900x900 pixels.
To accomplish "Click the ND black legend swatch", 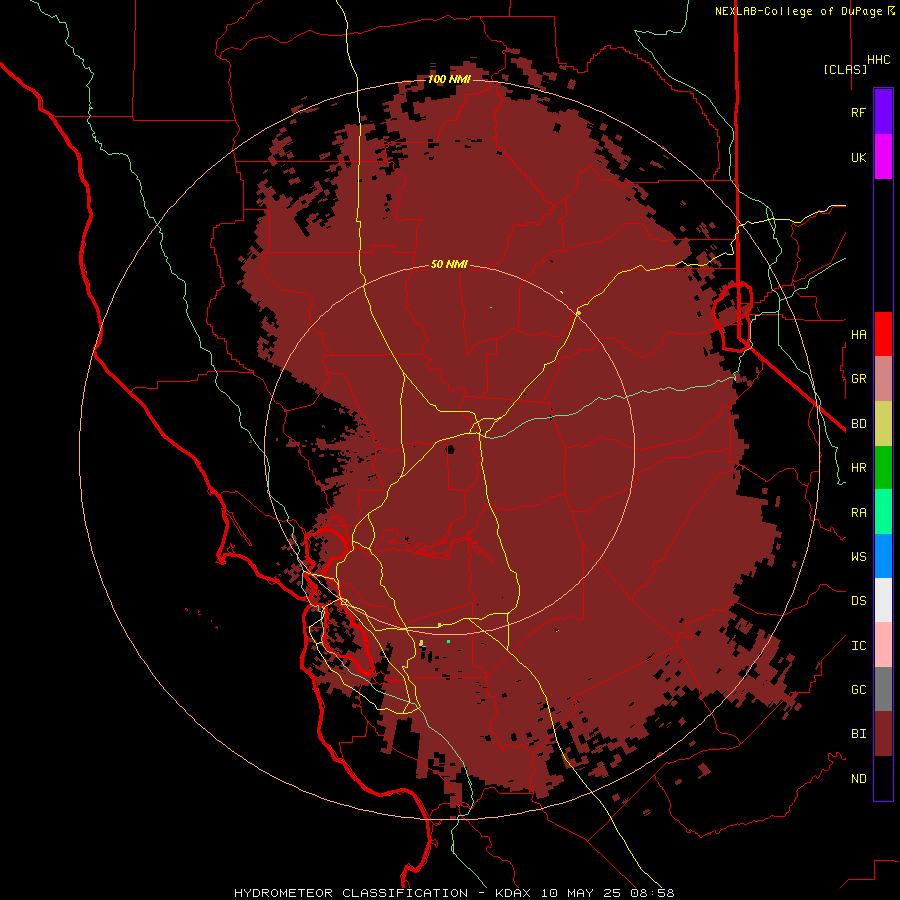I will (x=883, y=778).
